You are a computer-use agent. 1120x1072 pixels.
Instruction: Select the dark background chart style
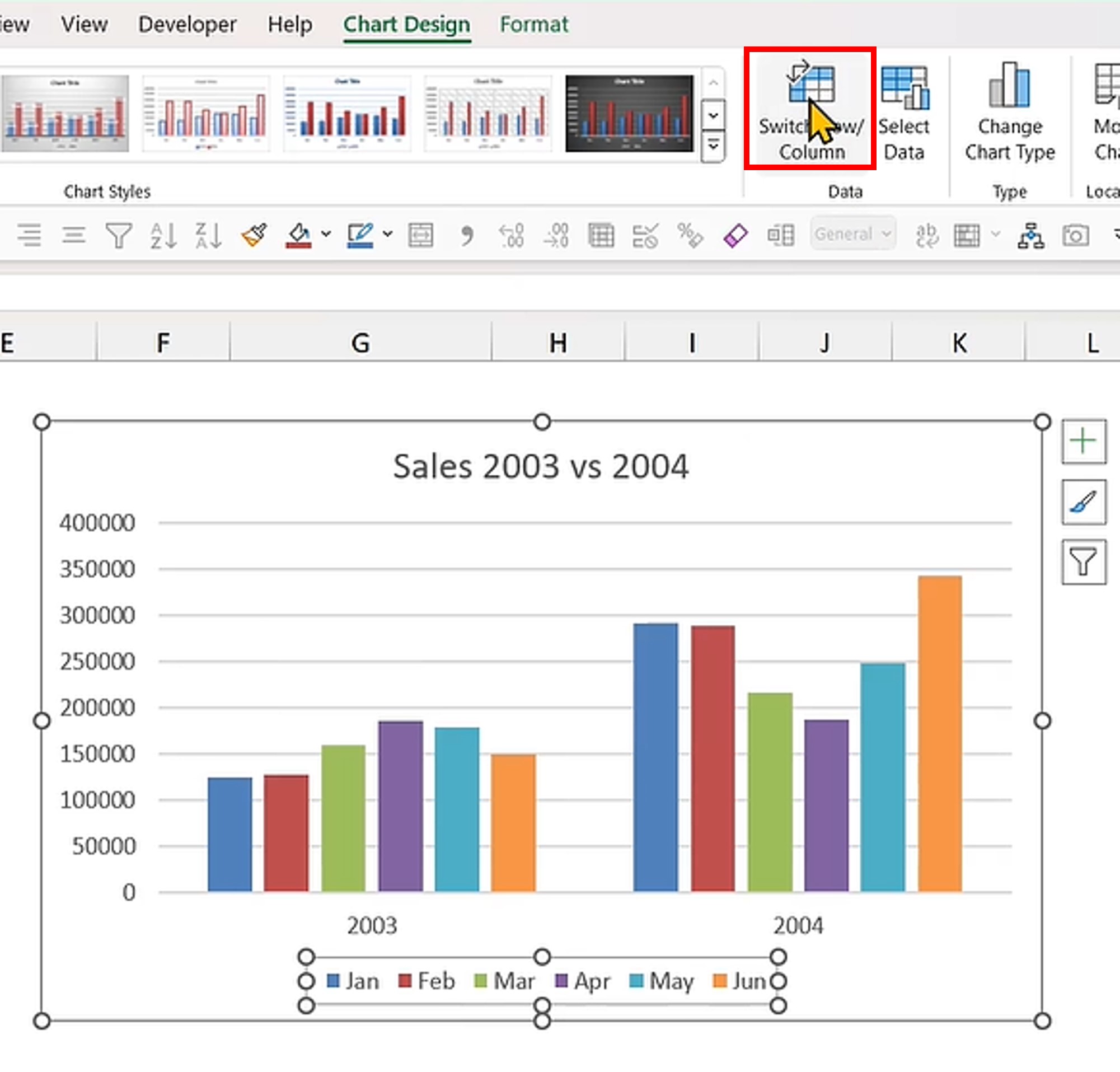click(629, 113)
